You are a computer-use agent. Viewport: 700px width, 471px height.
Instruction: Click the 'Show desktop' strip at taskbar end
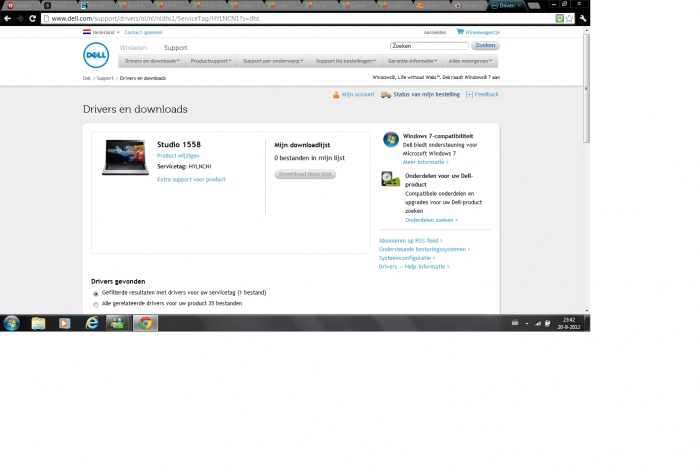587,323
